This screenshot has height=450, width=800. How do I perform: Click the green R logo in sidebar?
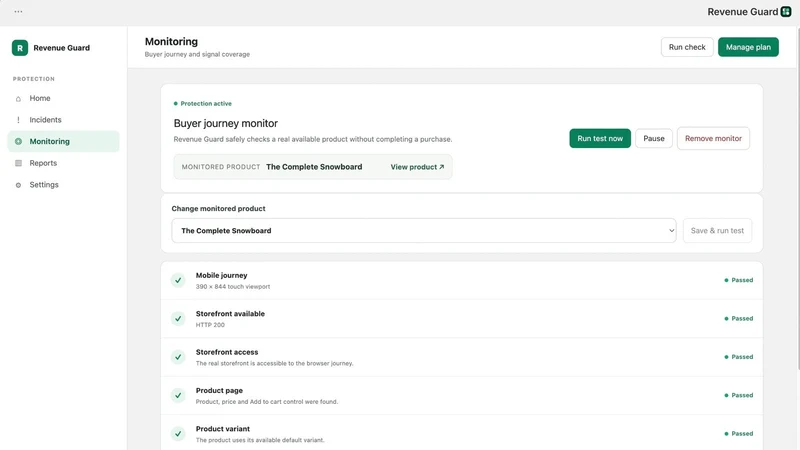coord(20,48)
